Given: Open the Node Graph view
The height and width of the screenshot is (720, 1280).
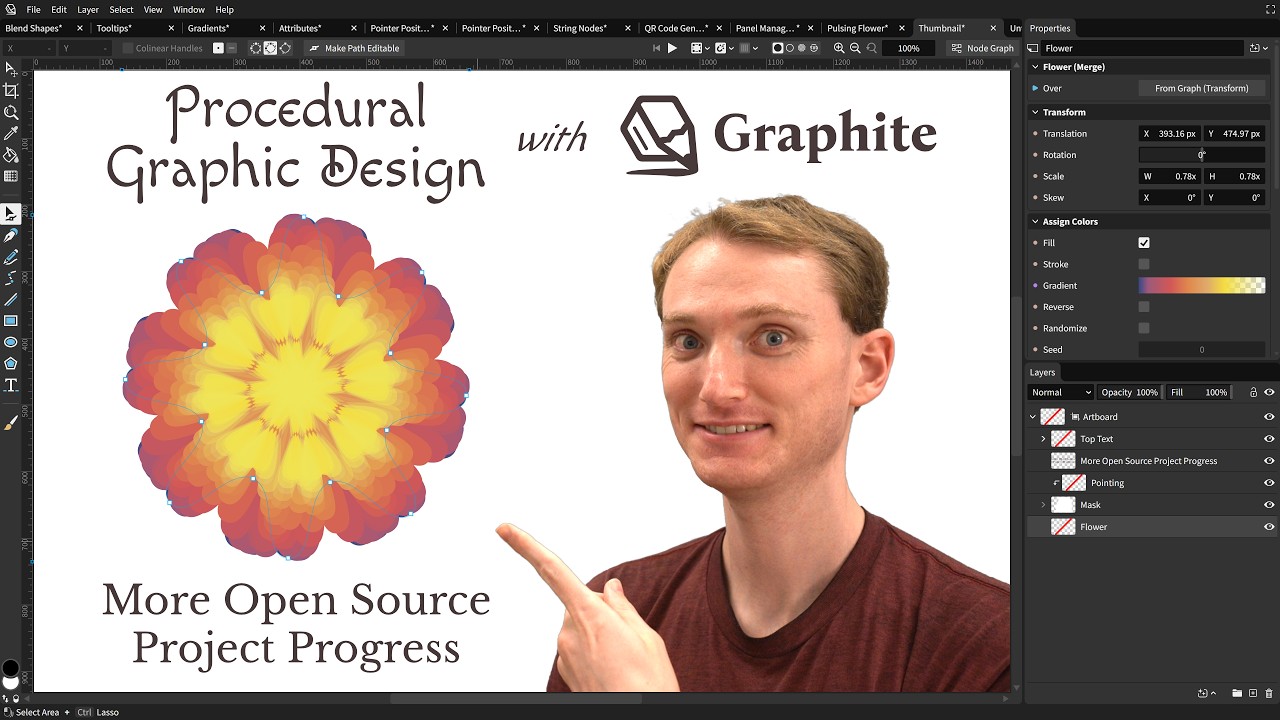Looking at the screenshot, I should pos(982,48).
